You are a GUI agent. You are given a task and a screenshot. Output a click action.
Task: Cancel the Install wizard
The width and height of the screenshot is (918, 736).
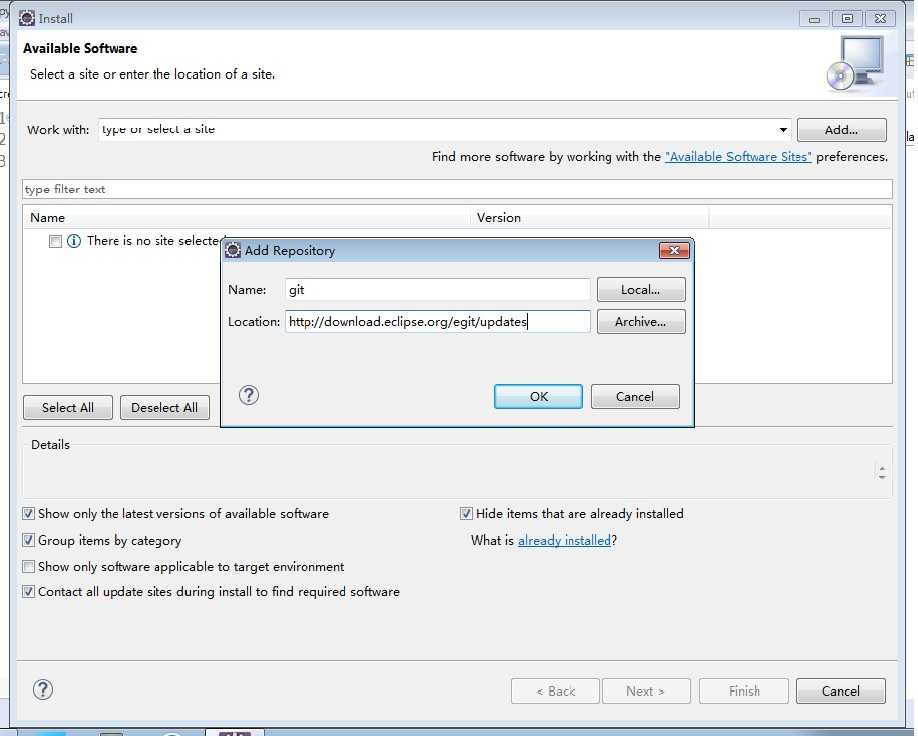tap(841, 691)
